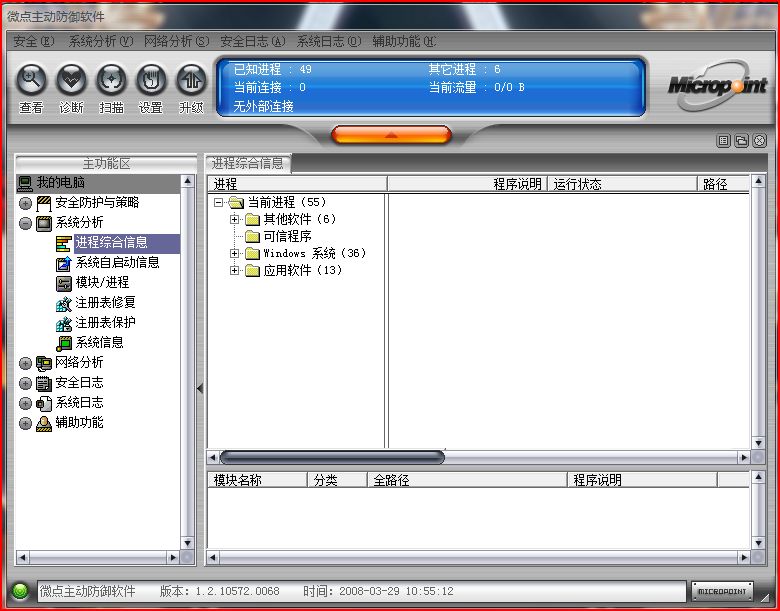780x611 pixels.
Task: Click the 分类 column header
Action: 337,480
